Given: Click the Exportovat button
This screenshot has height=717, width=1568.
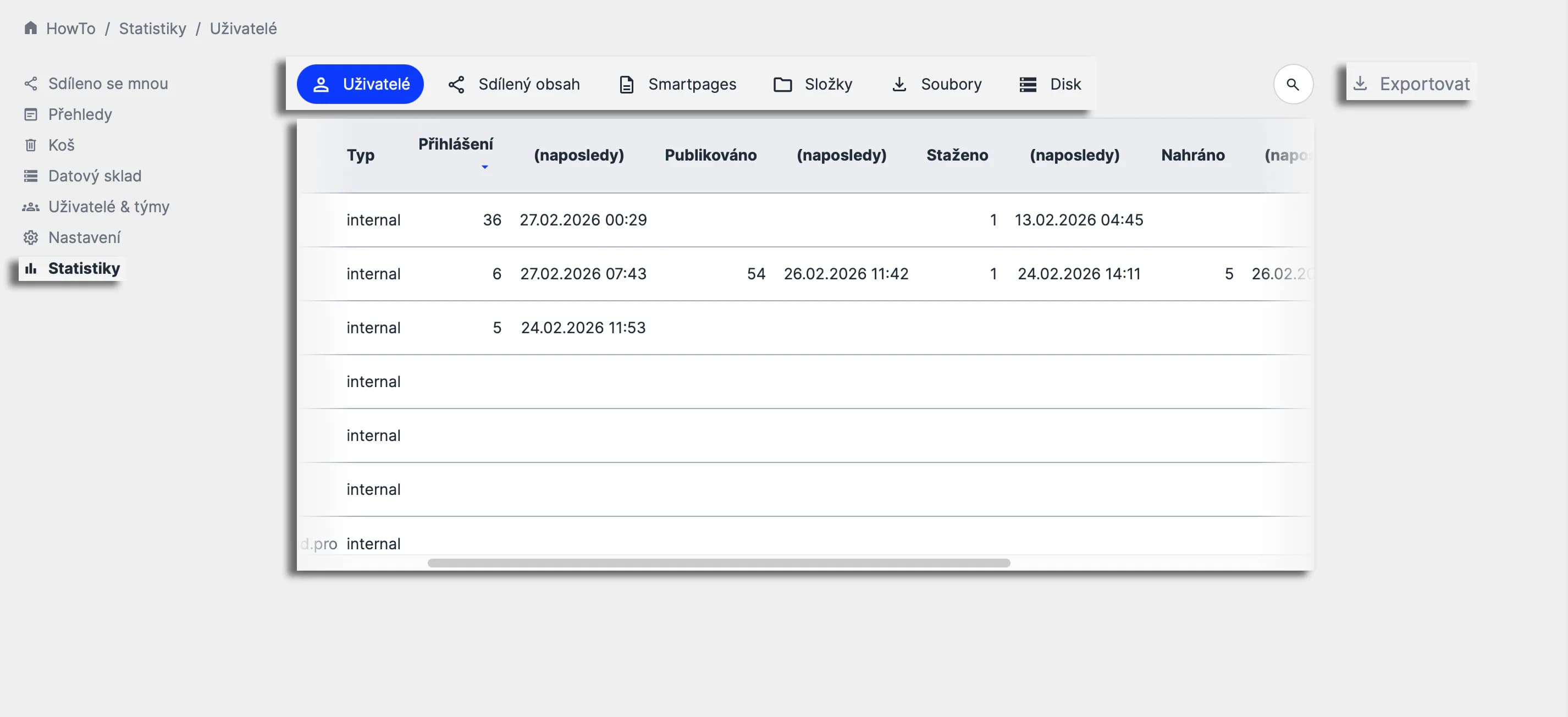Looking at the screenshot, I should [x=1411, y=84].
